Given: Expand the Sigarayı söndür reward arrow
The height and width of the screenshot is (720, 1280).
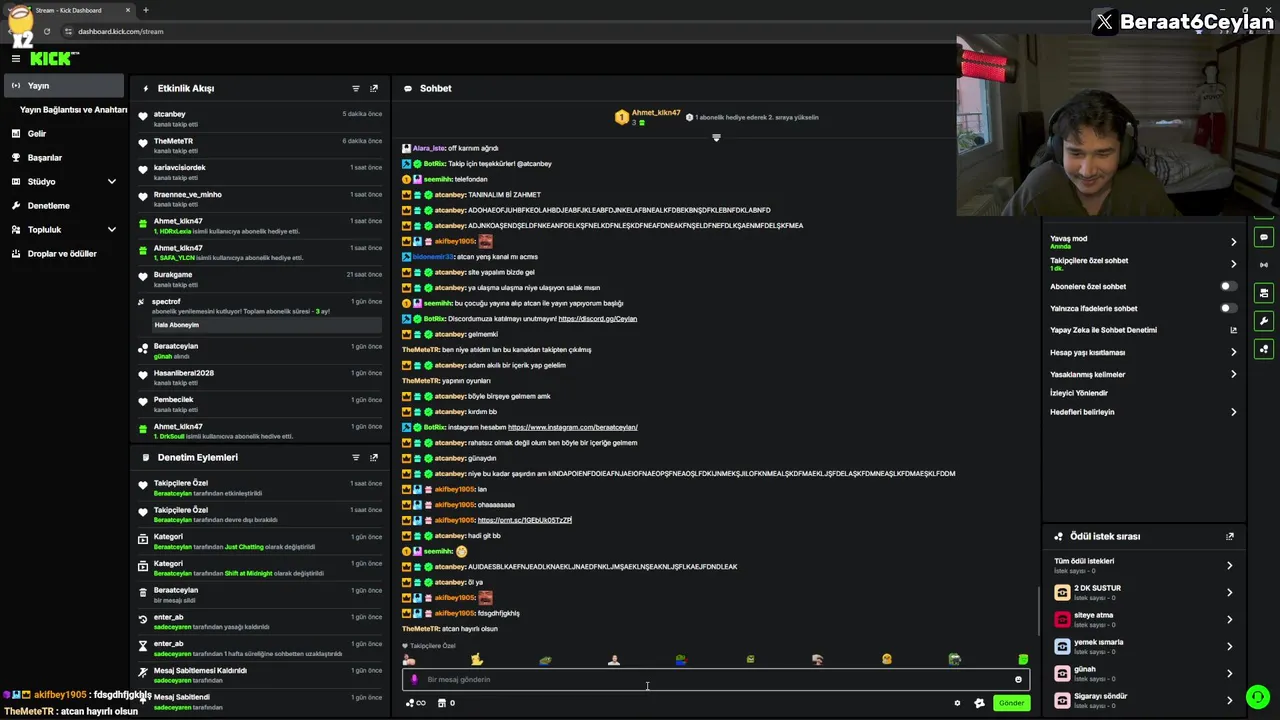Looking at the screenshot, I should tap(1230, 700).
